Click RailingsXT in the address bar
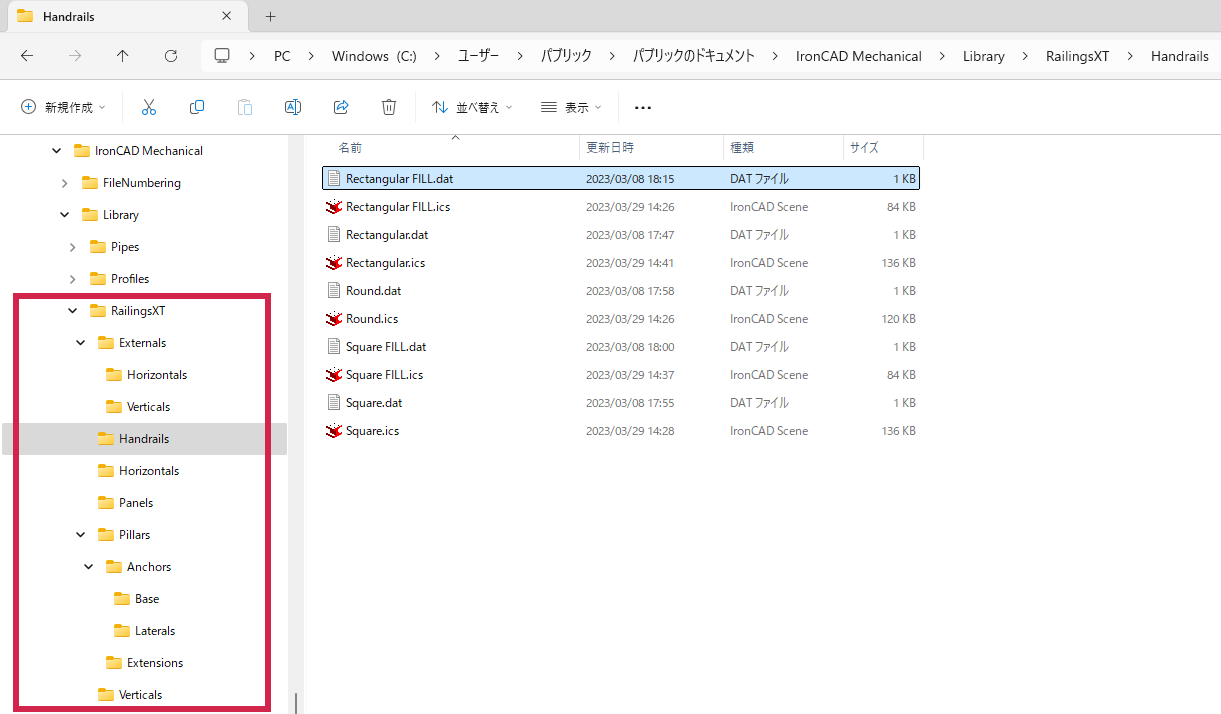This screenshot has width=1221, height=714. tap(1078, 56)
